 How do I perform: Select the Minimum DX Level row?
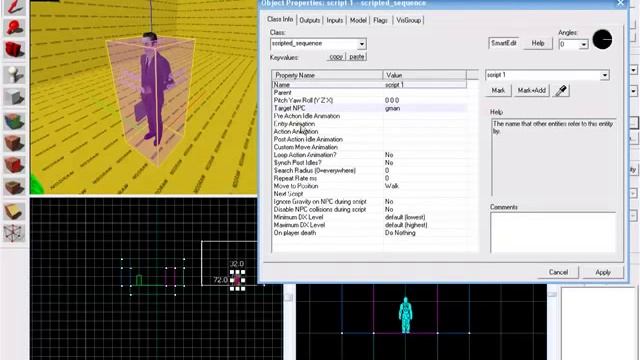coord(369,217)
